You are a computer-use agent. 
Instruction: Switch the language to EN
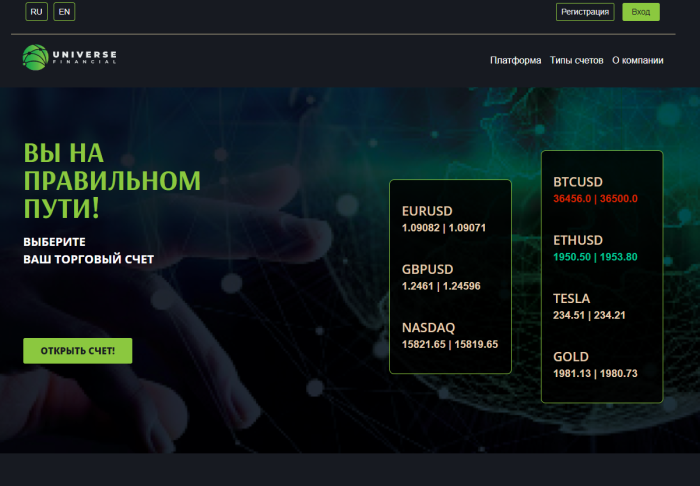[64, 12]
